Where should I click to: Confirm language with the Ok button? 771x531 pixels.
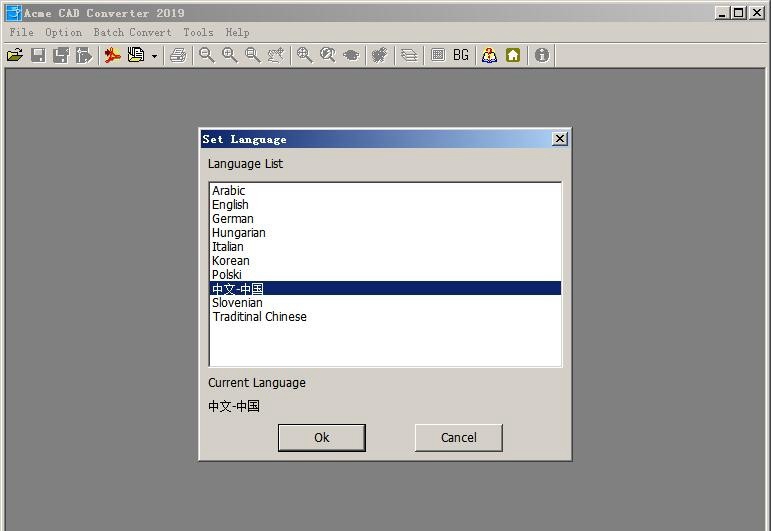[322, 438]
